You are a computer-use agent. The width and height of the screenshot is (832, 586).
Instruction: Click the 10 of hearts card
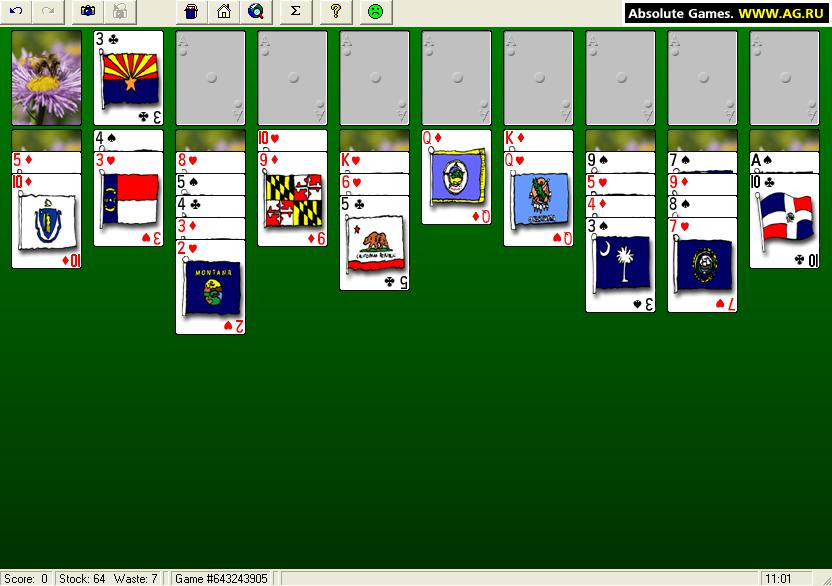pos(292,141)
